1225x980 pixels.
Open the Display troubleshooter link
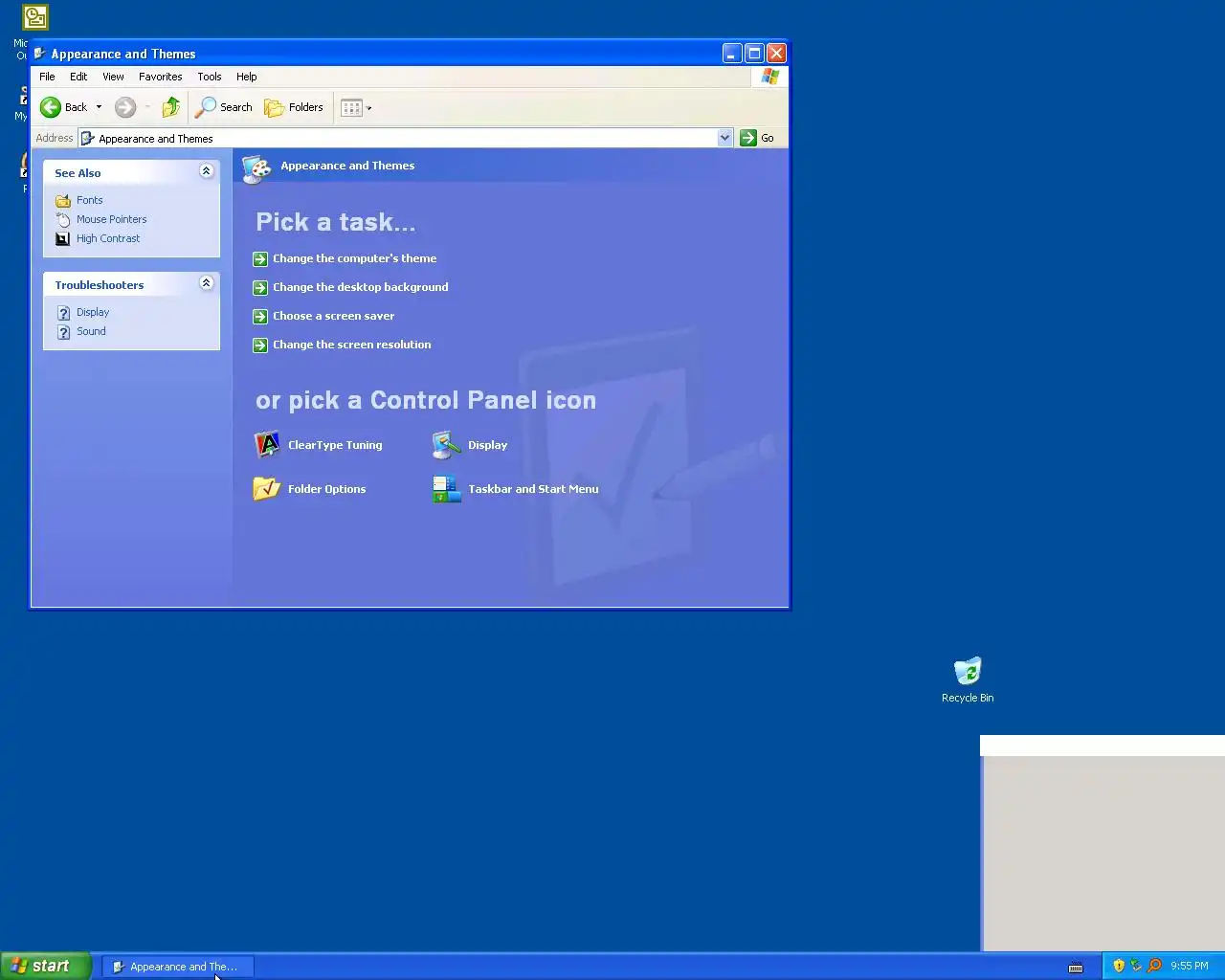tap(93, 312)
